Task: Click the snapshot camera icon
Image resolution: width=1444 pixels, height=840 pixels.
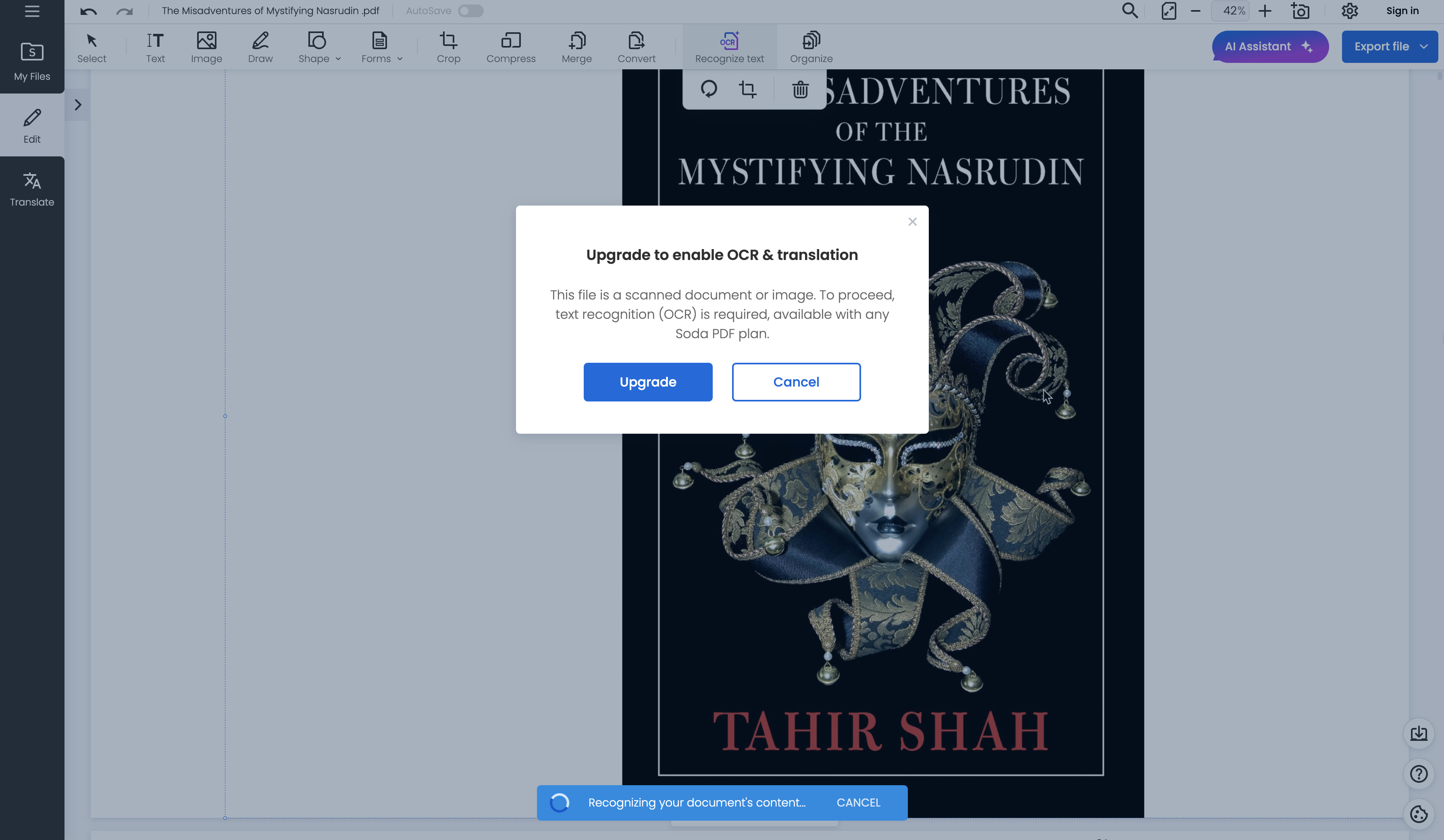Action: tap(1301, 11)
